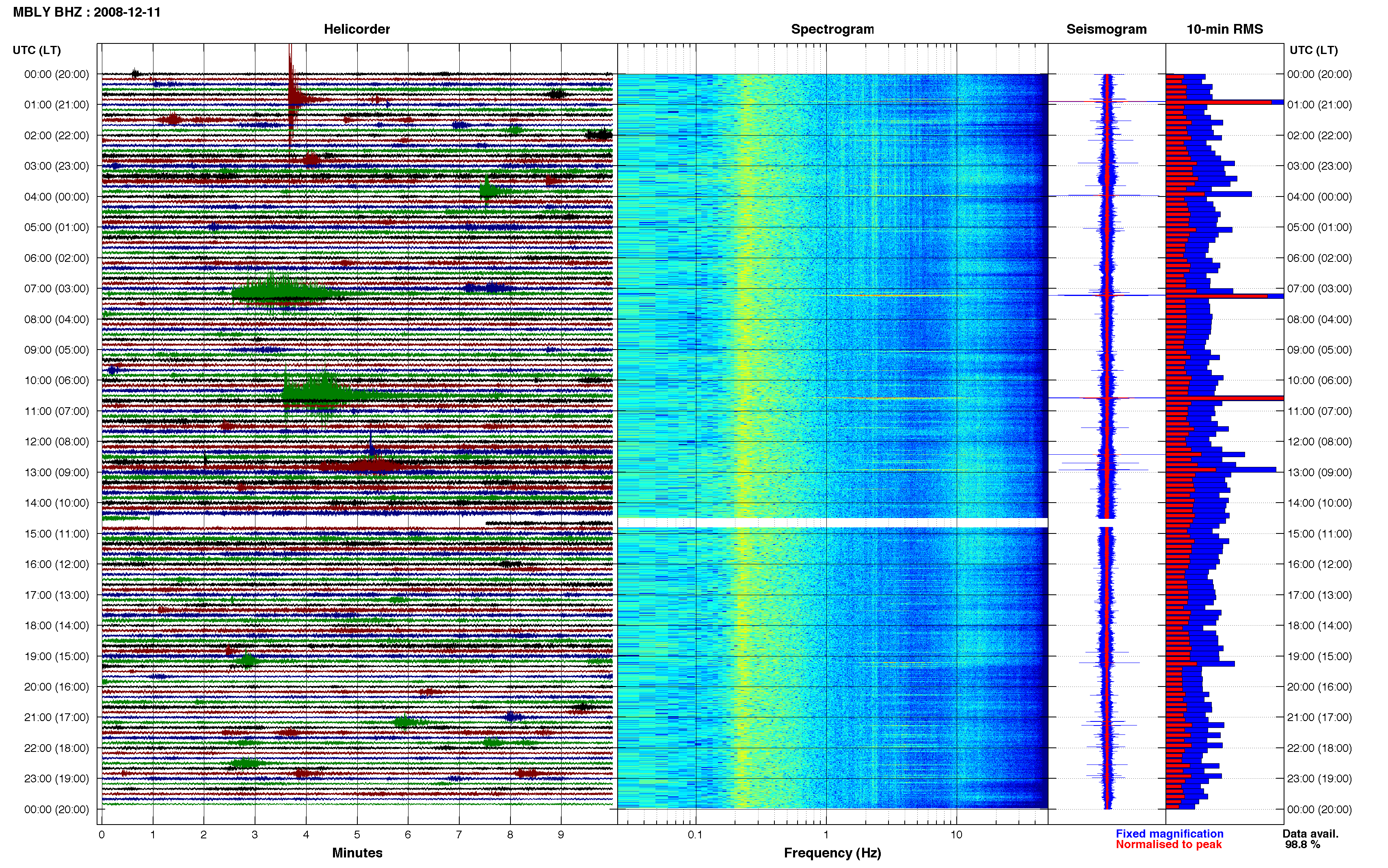Click the left '01:00 (21:00)' time label
The width and height of the screenshot is (1388, 868).
57,105
